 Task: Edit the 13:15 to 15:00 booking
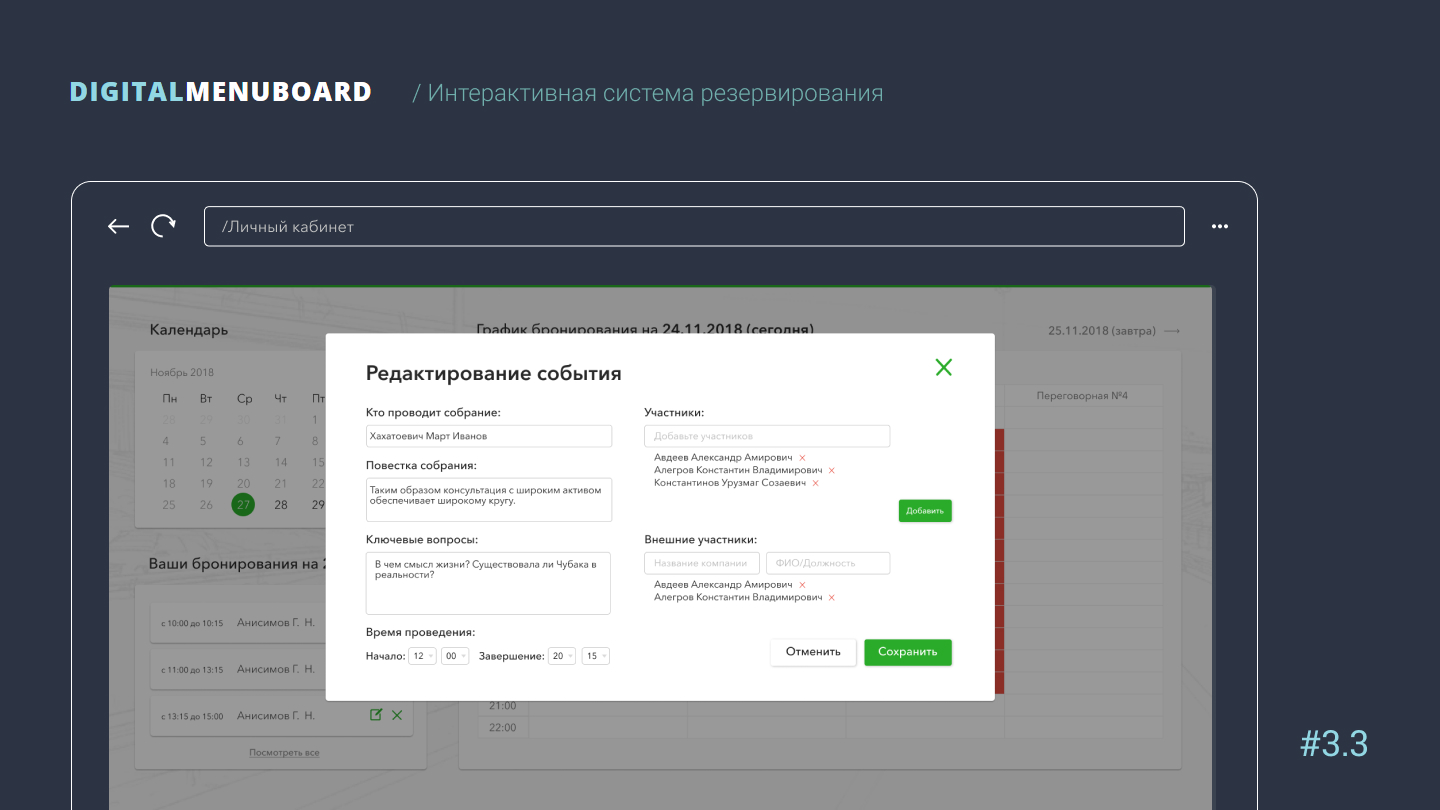[376, 715]
